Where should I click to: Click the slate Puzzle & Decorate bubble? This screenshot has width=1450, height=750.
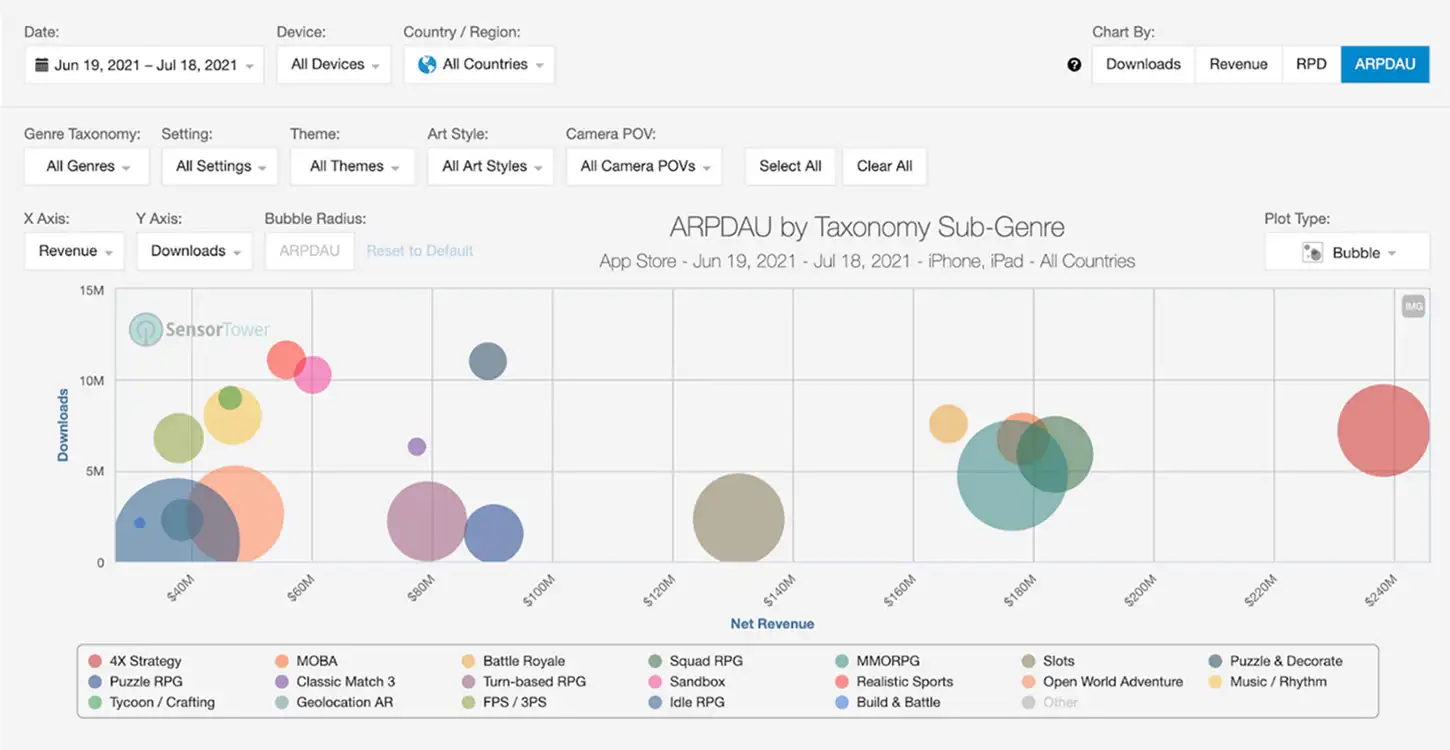[488, 361]
